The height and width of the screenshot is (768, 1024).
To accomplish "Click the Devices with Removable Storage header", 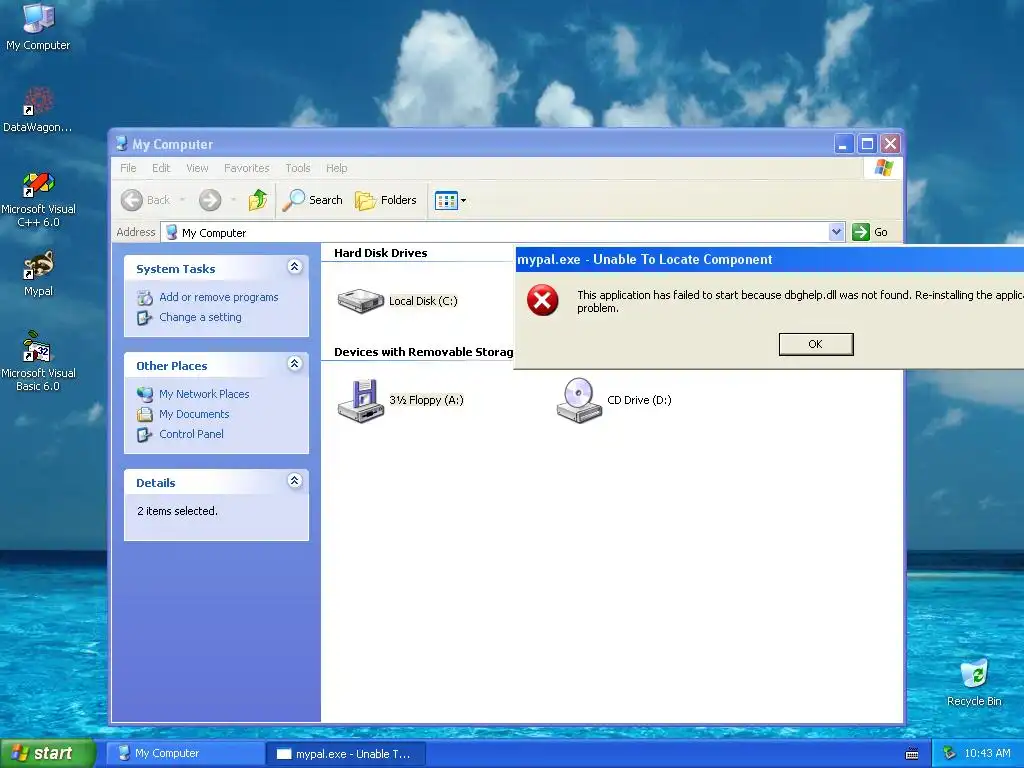I will 423,352.
